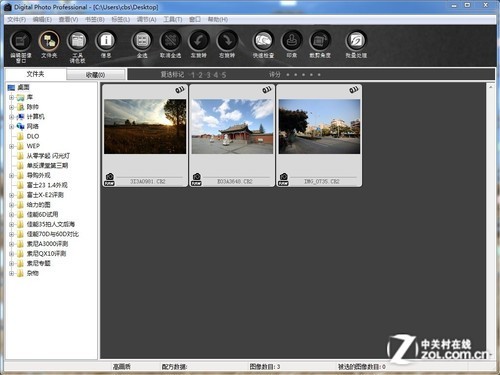Toggle check mark 5 in 复选标记 bar
500x375 pixels.
[224, 75]
